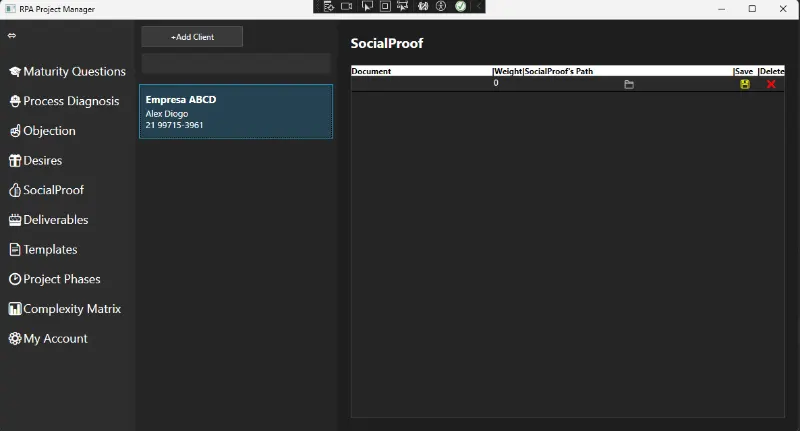Click the Delete column header
The image size is (800, 431).
point(772,71)
